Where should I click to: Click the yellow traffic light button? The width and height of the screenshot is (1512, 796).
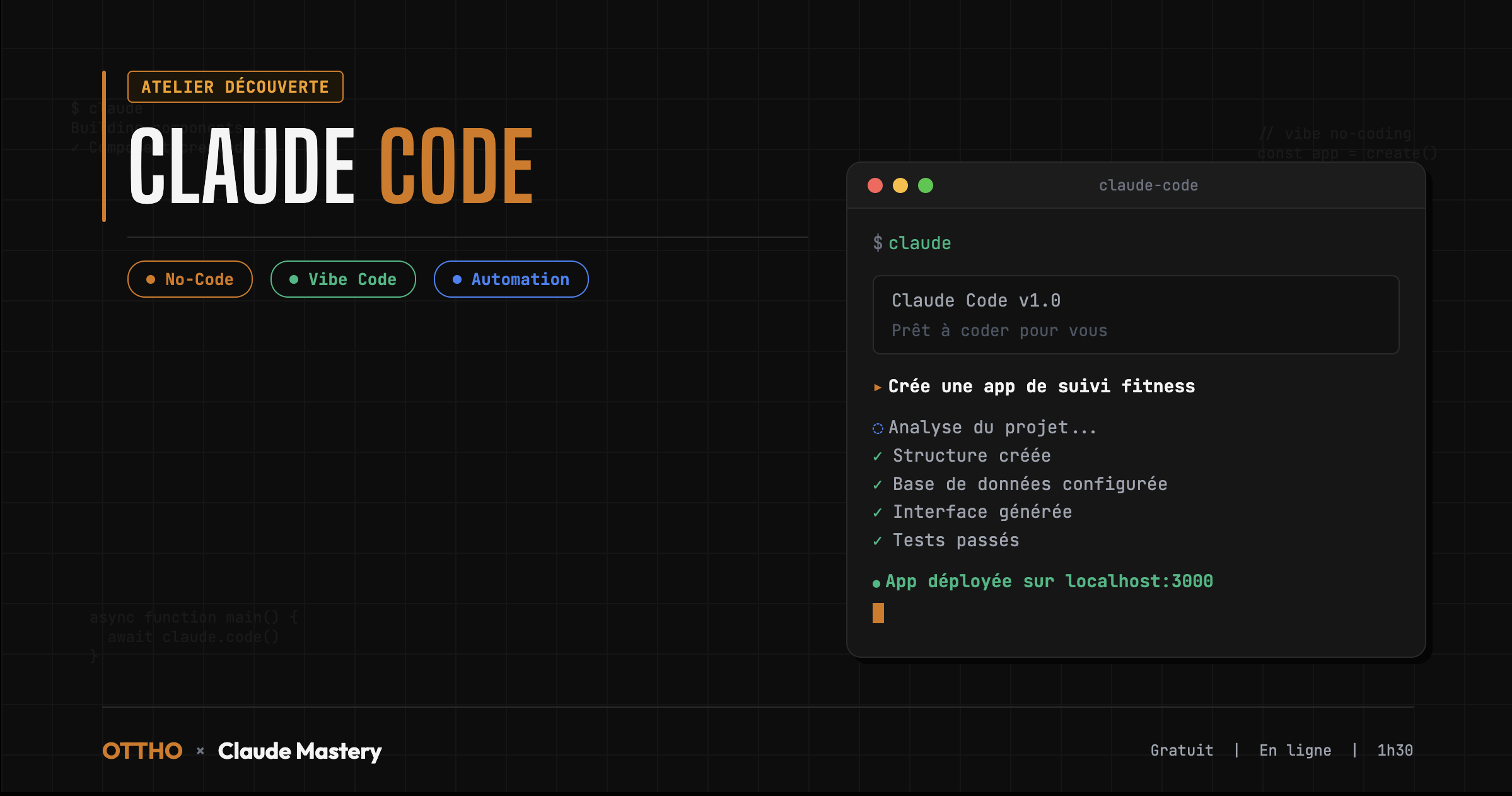(900, 185)
